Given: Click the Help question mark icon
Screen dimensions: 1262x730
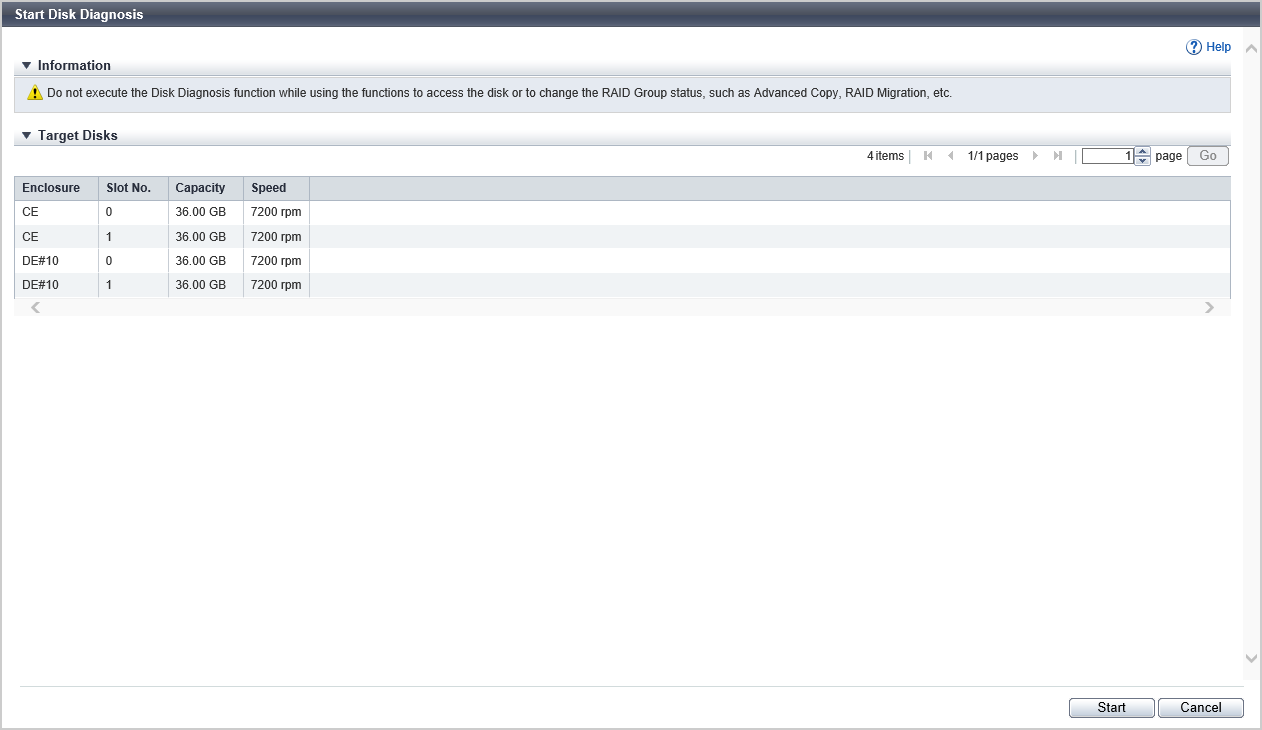Looking at the screenshot, I should tap(1193, 47).
